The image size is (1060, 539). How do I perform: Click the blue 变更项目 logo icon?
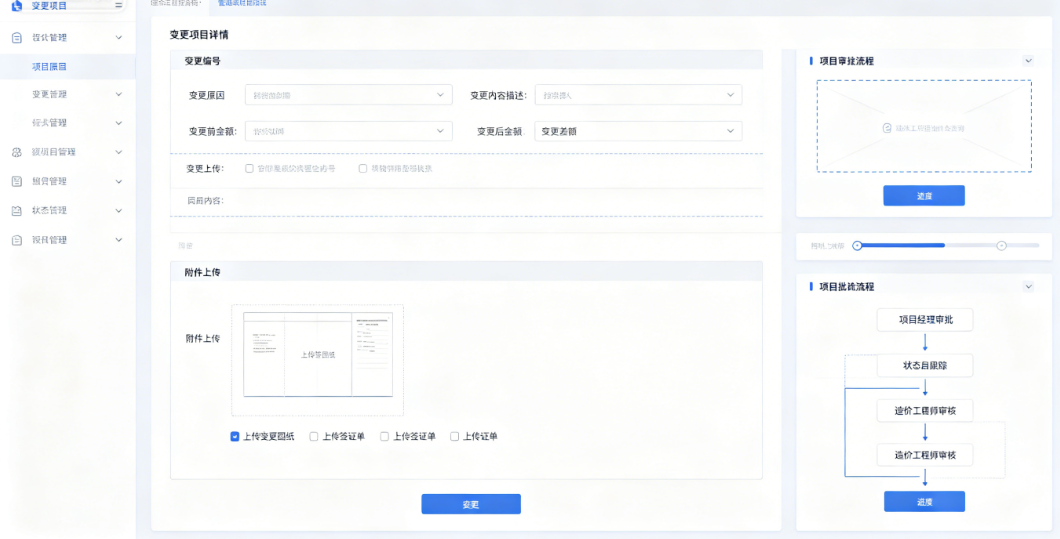tap(16, 6)
